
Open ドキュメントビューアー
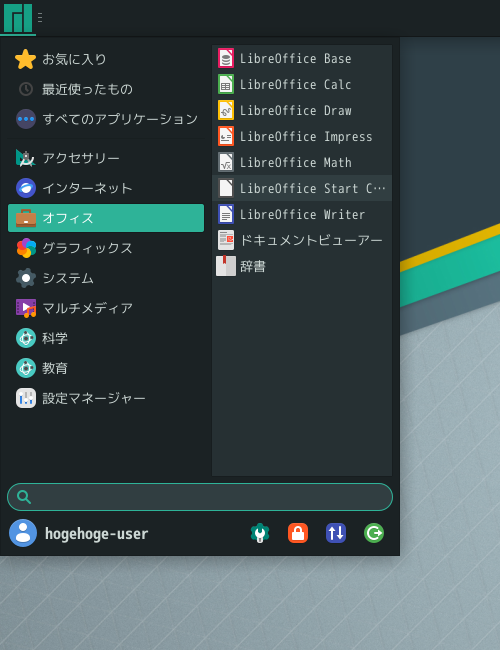302,240
